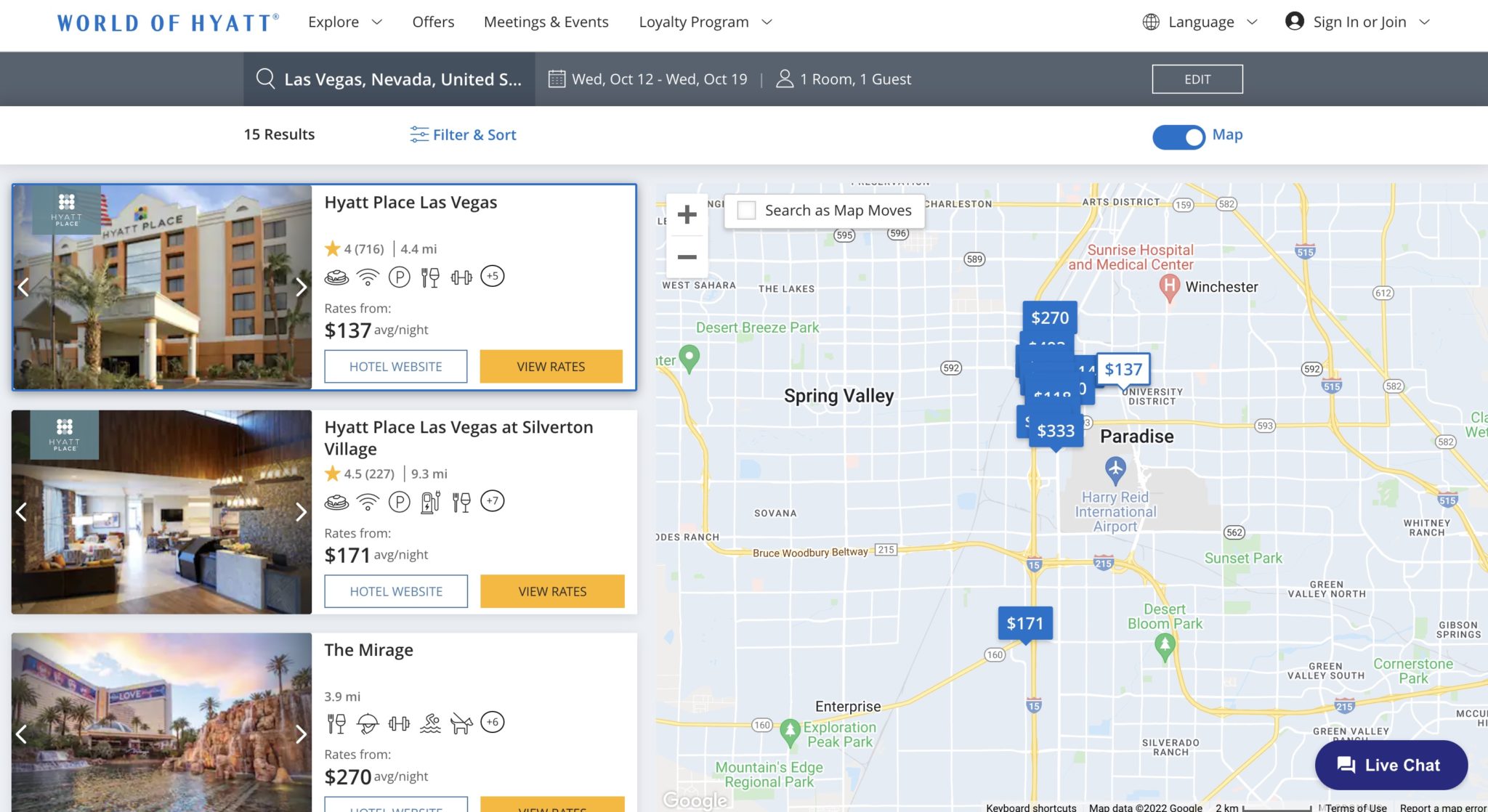Click the free breakfast amenity icon for Hyatt Place Las Vegas

(335, 277)
